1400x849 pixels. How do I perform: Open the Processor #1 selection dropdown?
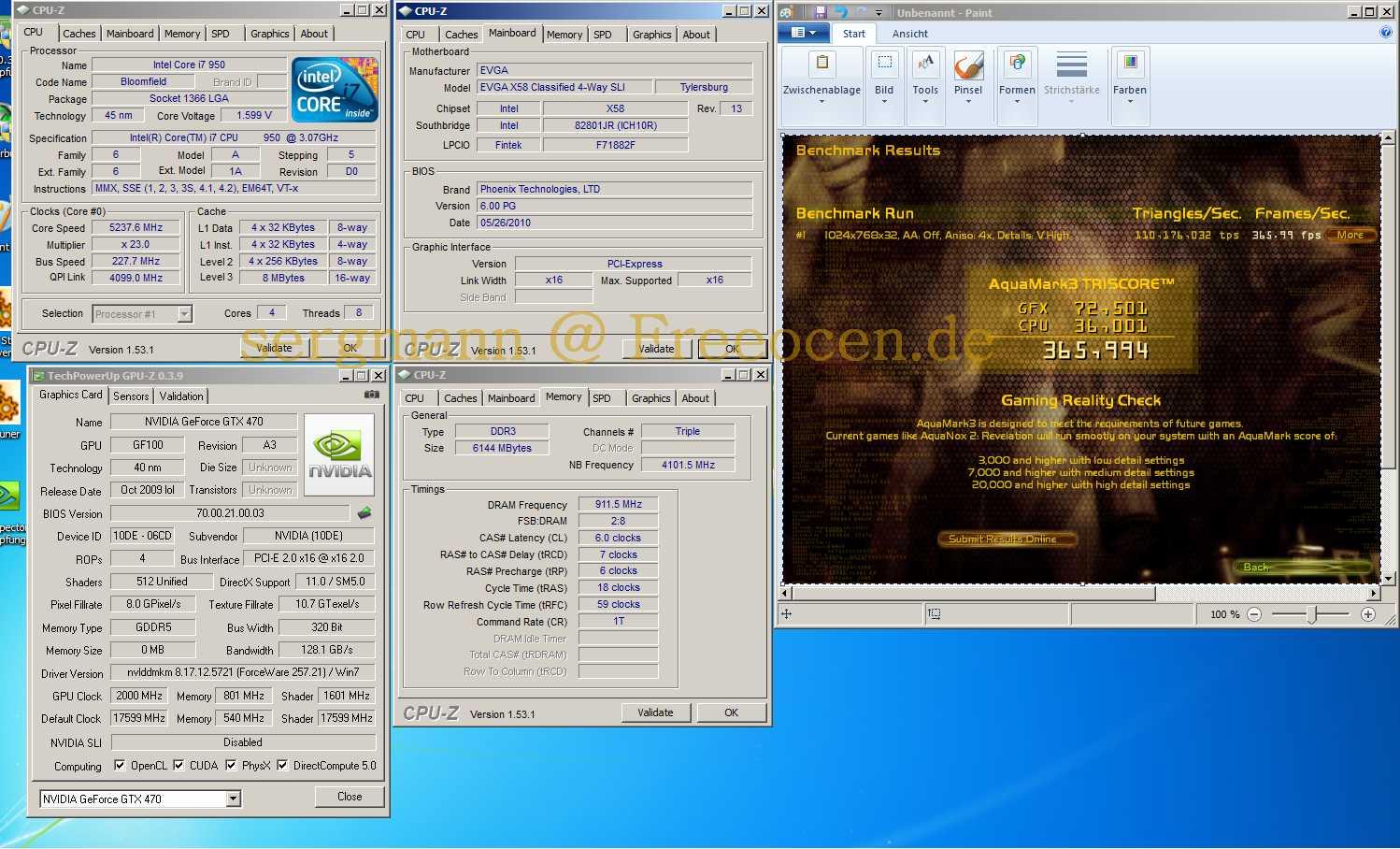click(x=142, y=314)
